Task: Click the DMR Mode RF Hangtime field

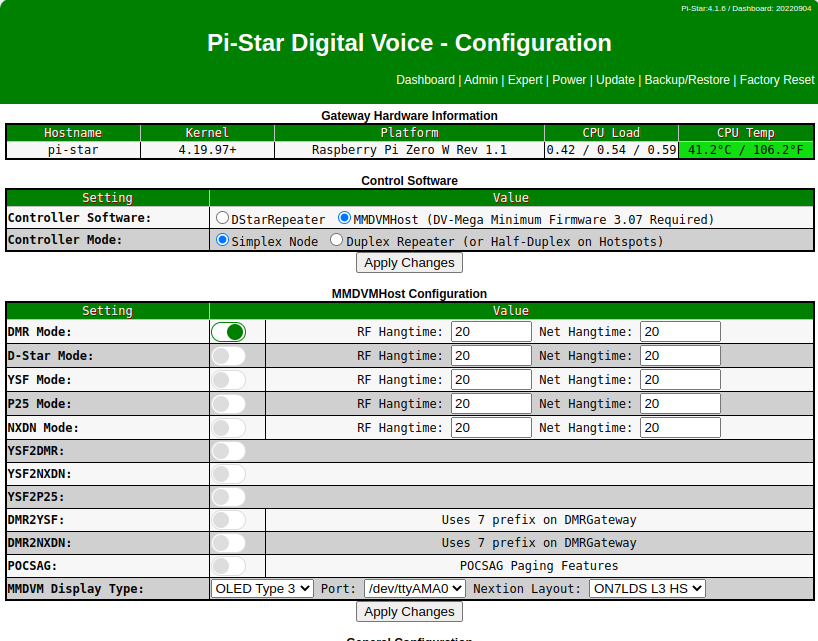Action: tap(491, 332)
